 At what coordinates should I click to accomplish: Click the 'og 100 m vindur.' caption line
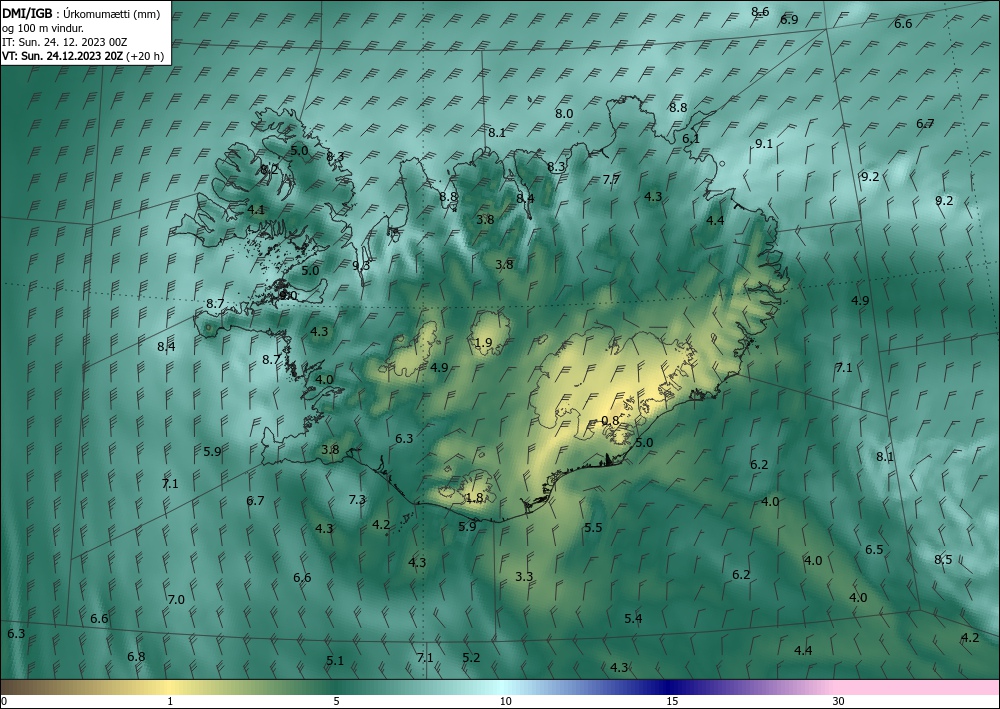pyautogui.click(x=43, y=28)
